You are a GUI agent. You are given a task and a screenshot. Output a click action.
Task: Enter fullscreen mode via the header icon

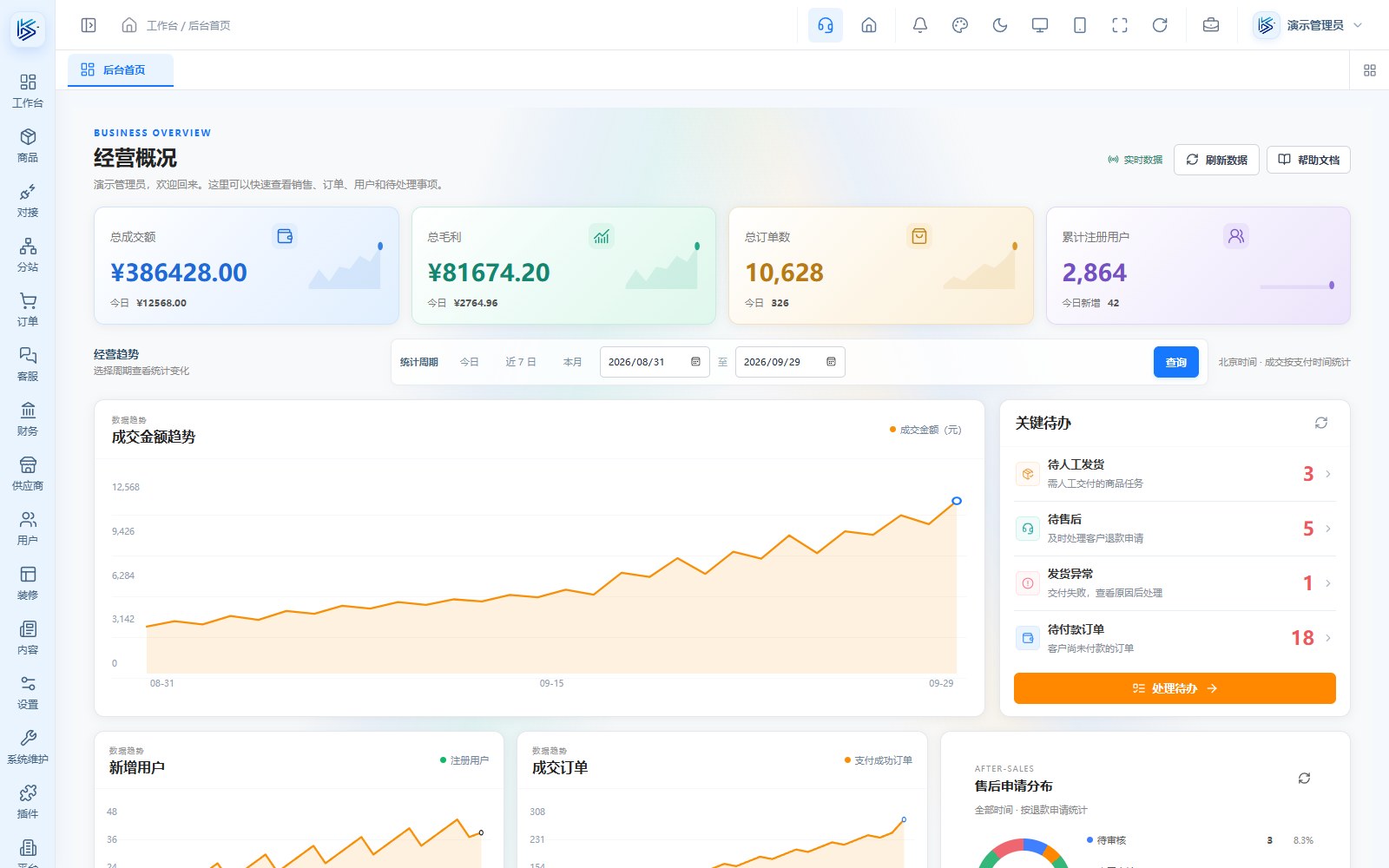click(1120, 25)
